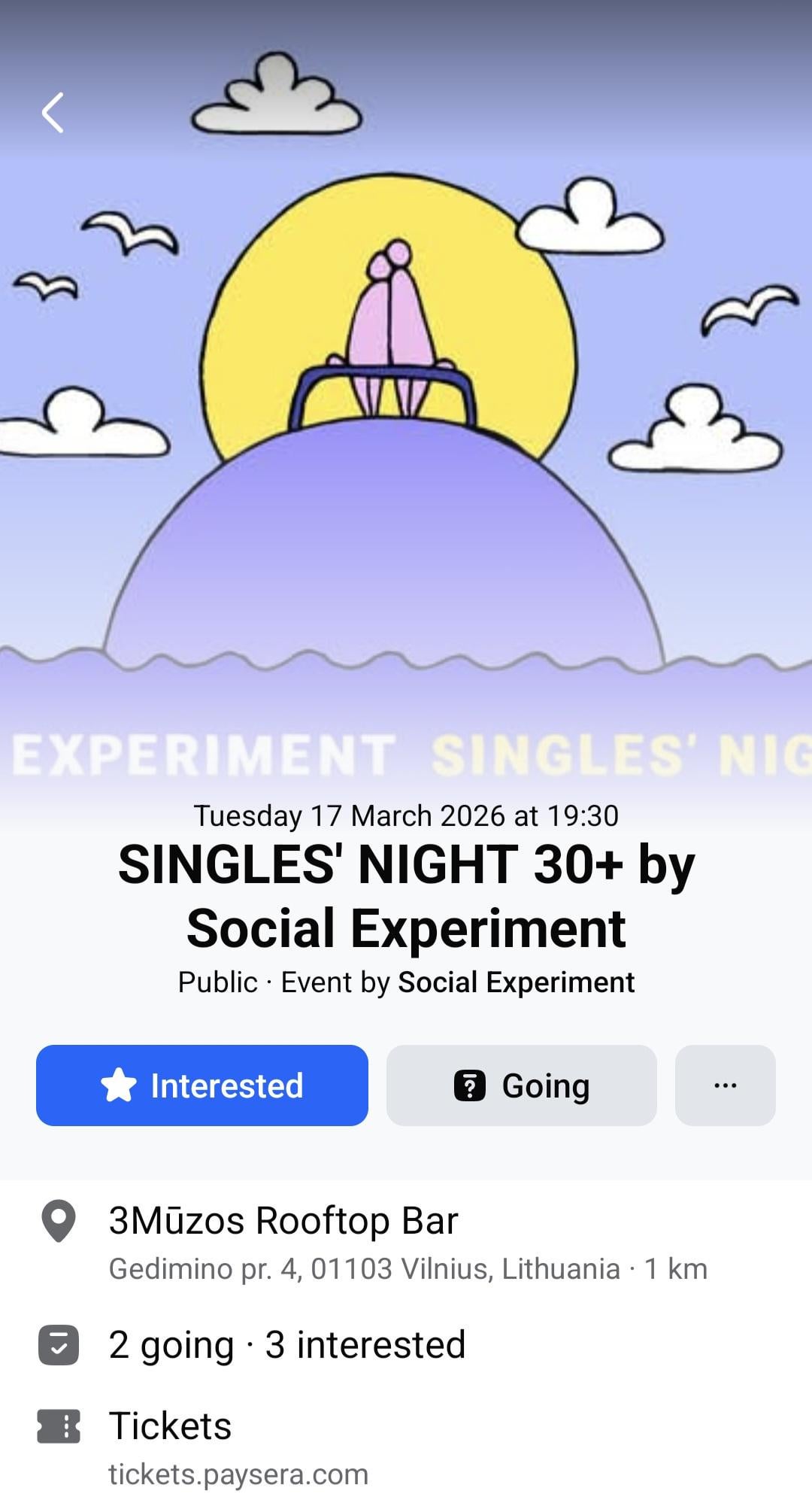The height and width of the screenshot is (1509, 812).
Task: Tap the ticket icon
Action: [x=59, y=1426]
